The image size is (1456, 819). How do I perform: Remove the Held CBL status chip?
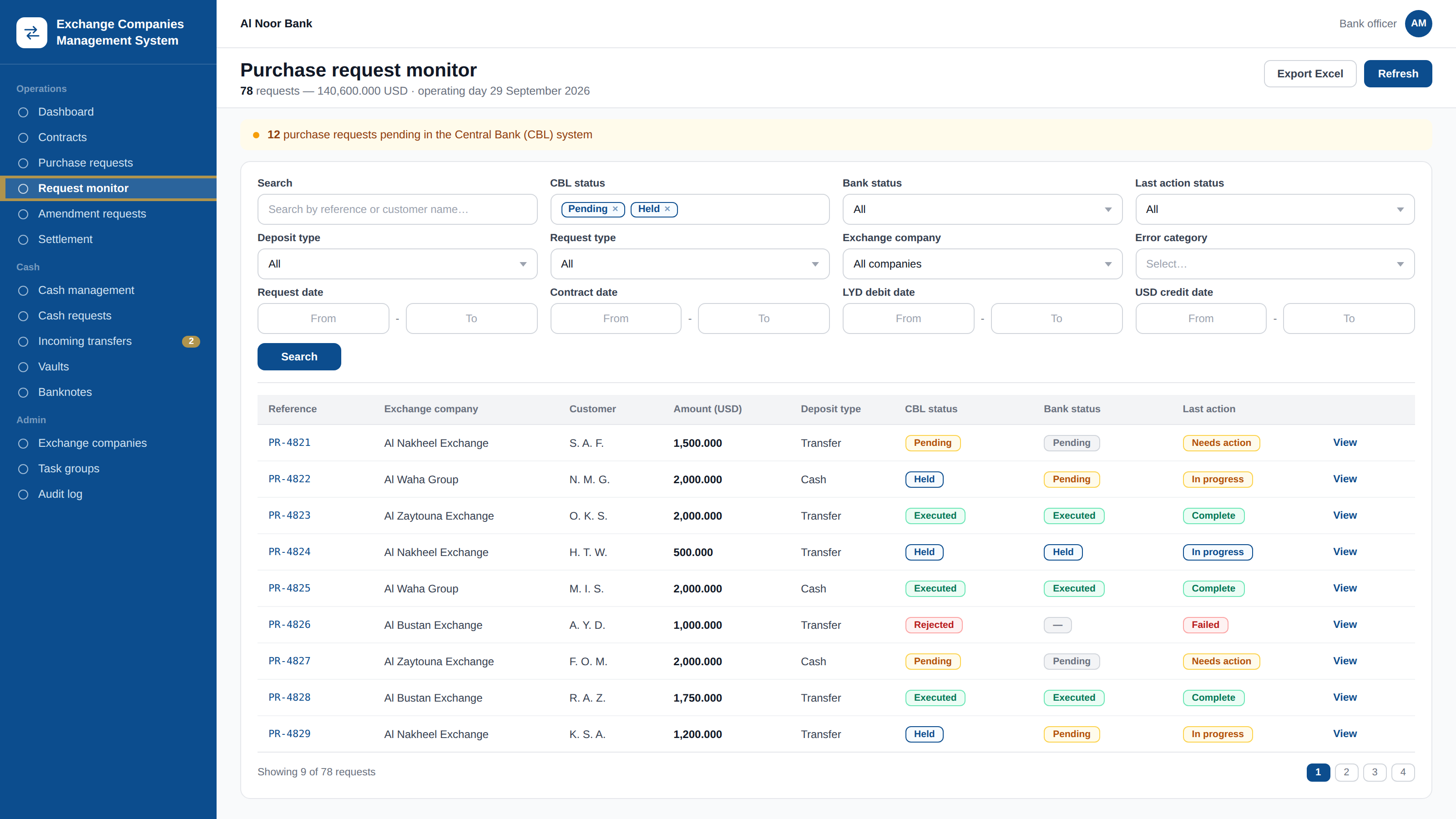[x=667, y=209]
